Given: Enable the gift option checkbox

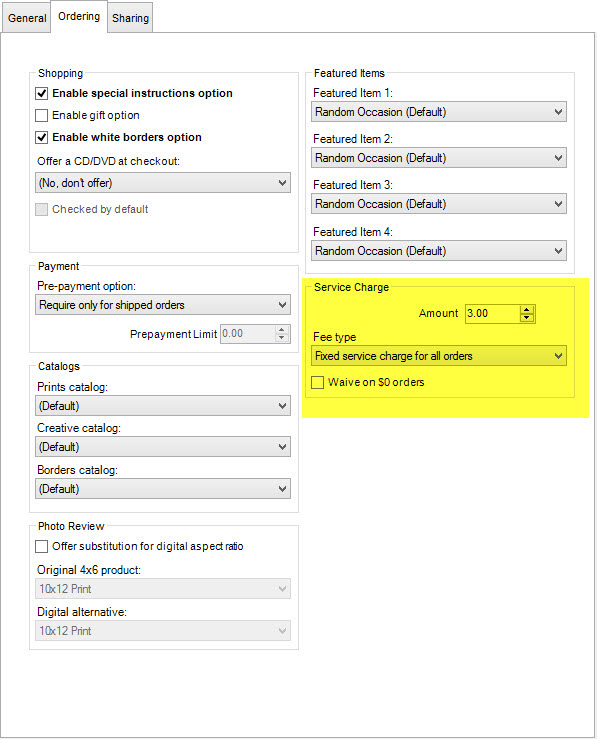Looking at the screenshot, I should [41, 115].
